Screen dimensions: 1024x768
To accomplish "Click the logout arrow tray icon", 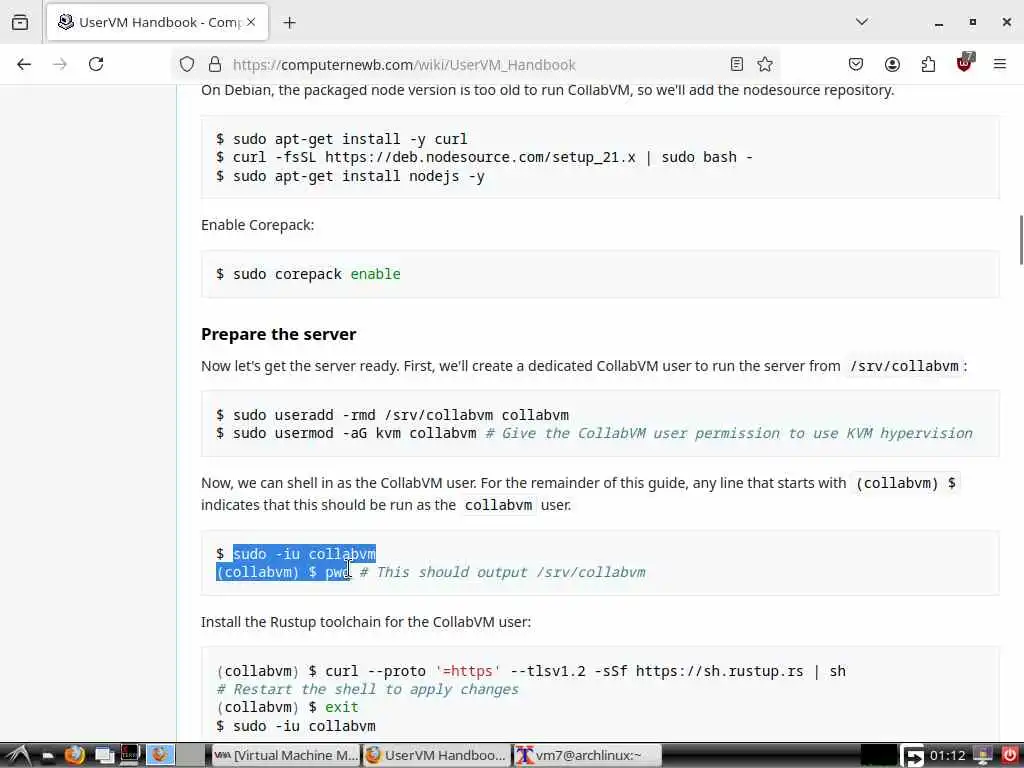I will [x=912, y=756].
